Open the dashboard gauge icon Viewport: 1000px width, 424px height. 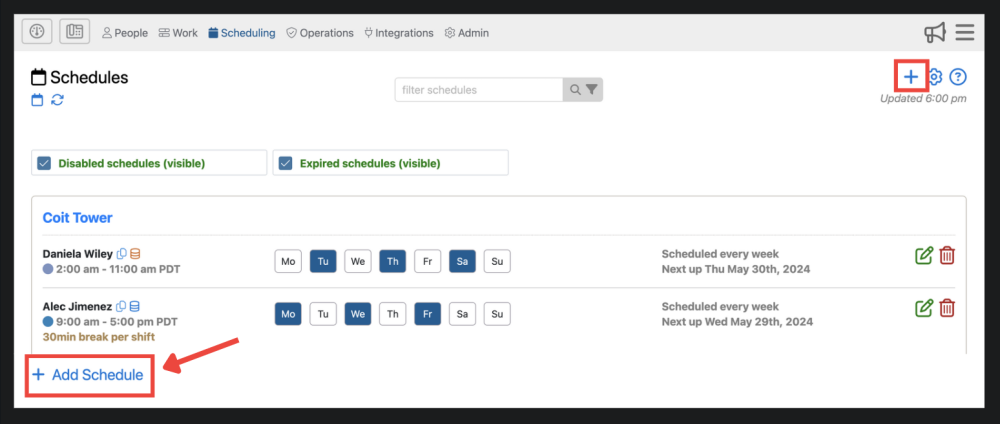(x=37, y=32)
